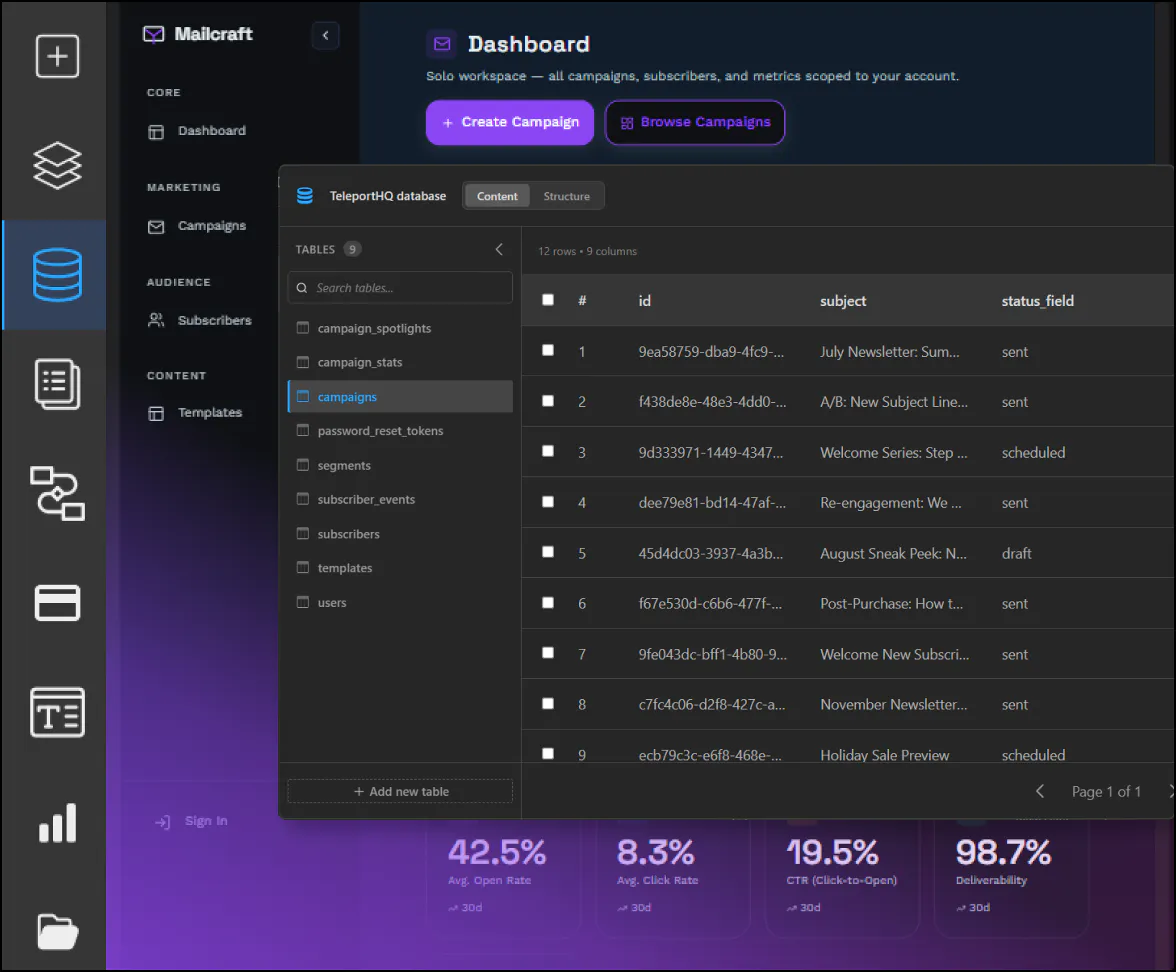Viewport: 1176px width, 972px height.
Task: Switch to the Structure tab
Action: click(566, 196)
